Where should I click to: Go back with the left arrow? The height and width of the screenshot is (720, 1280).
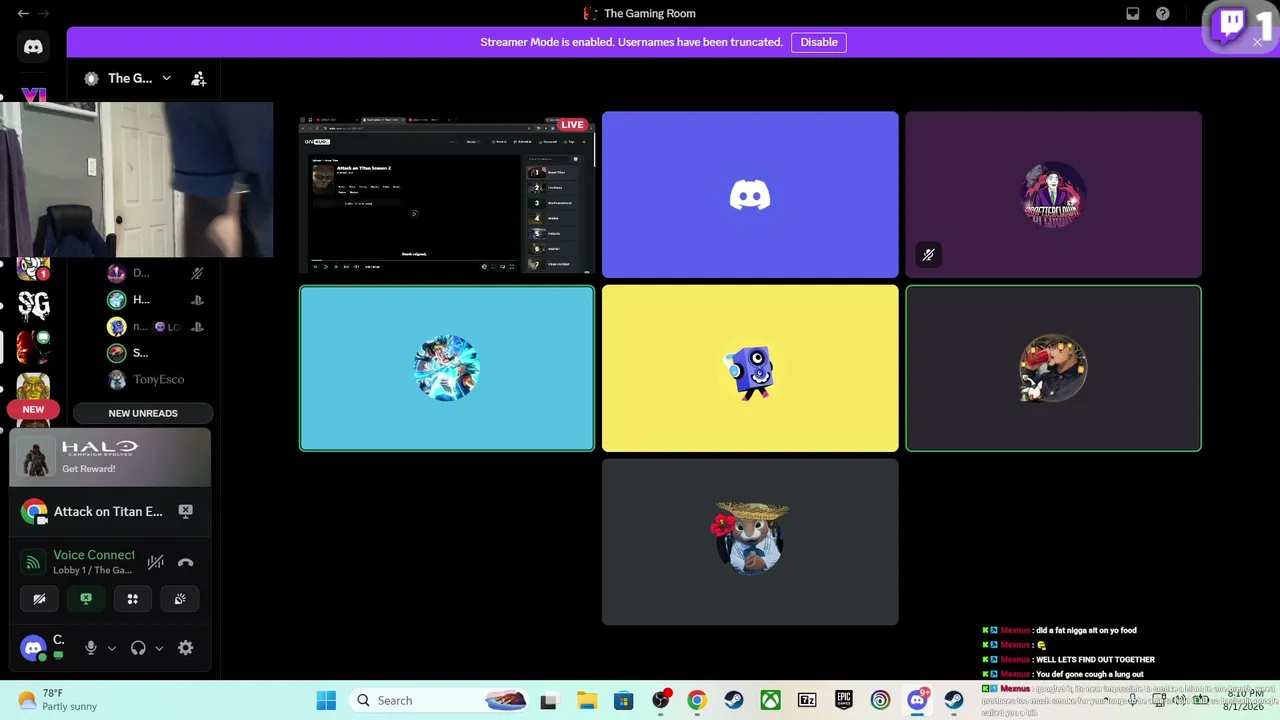(x=23, y=13)
